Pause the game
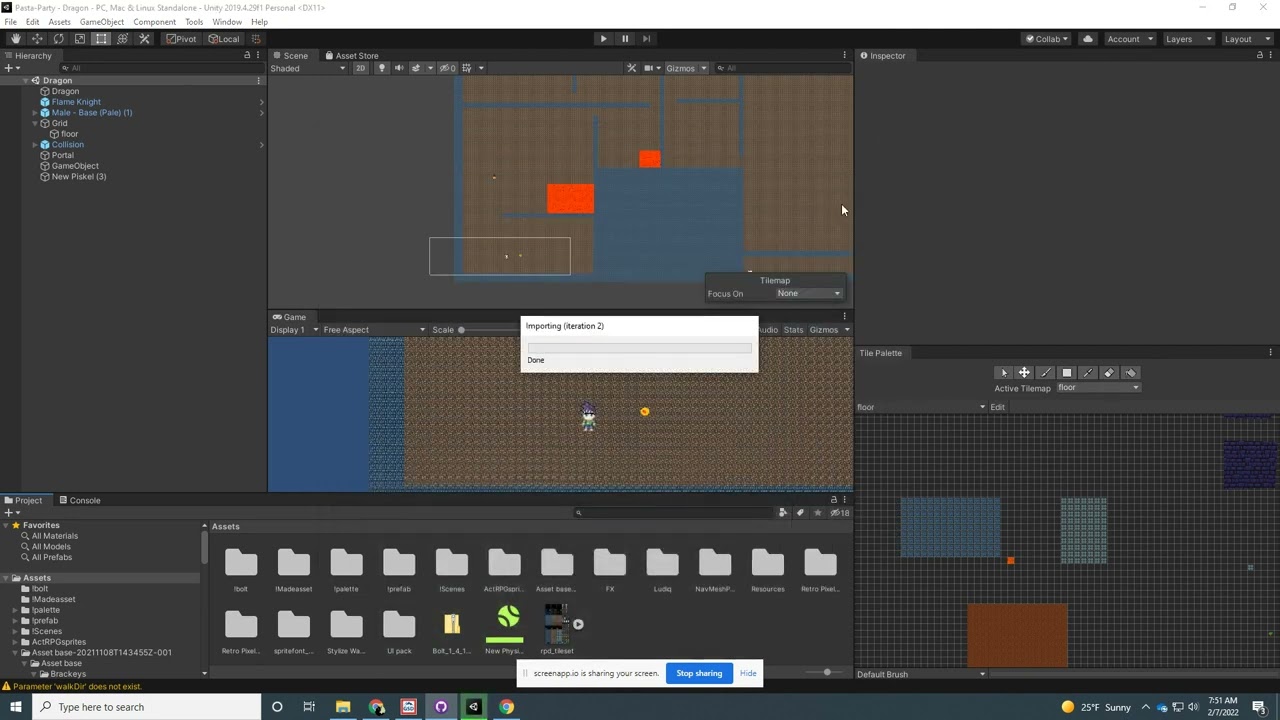 click(625, 39)
